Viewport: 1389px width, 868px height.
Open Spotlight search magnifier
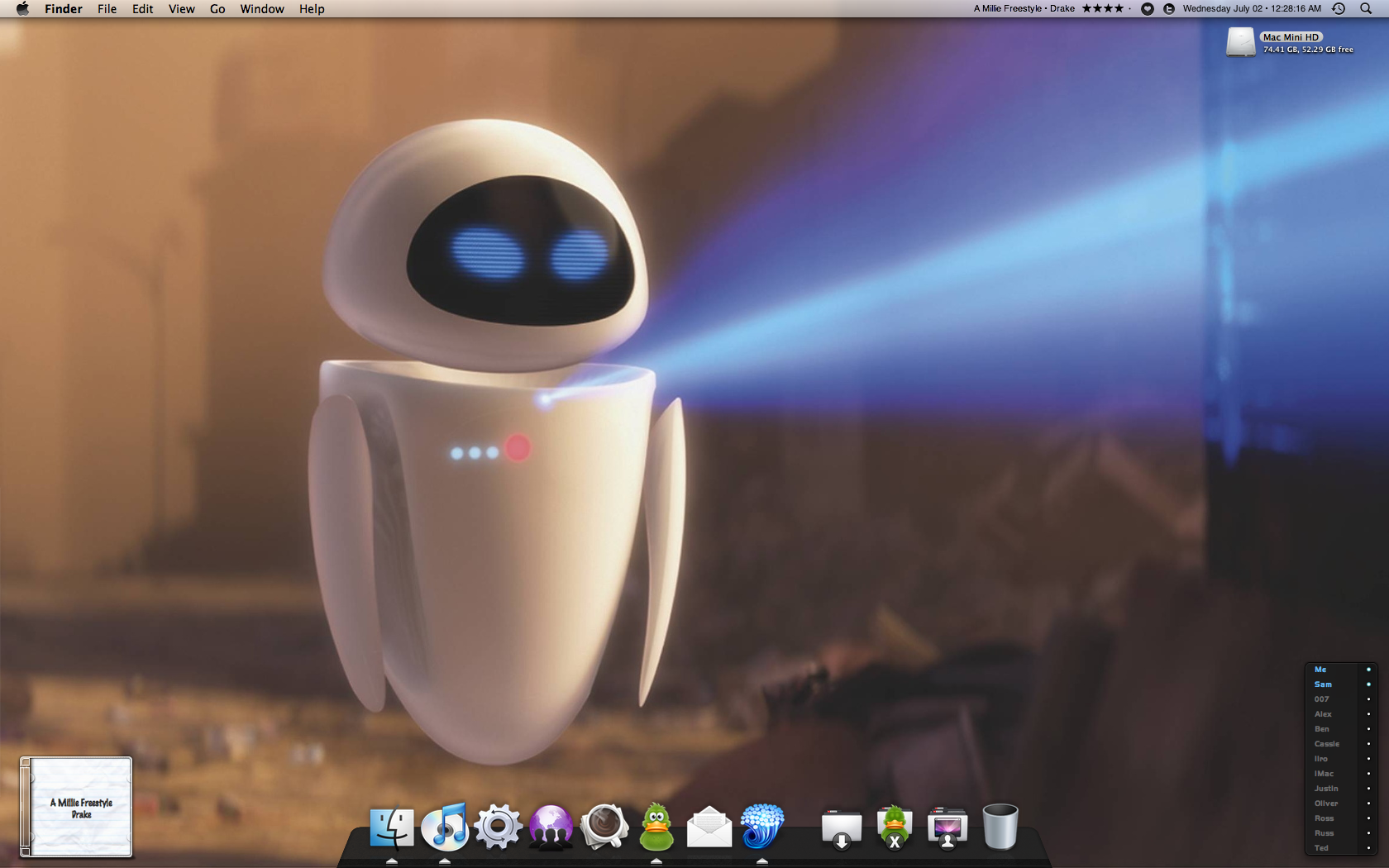[x=1366, y=8]
